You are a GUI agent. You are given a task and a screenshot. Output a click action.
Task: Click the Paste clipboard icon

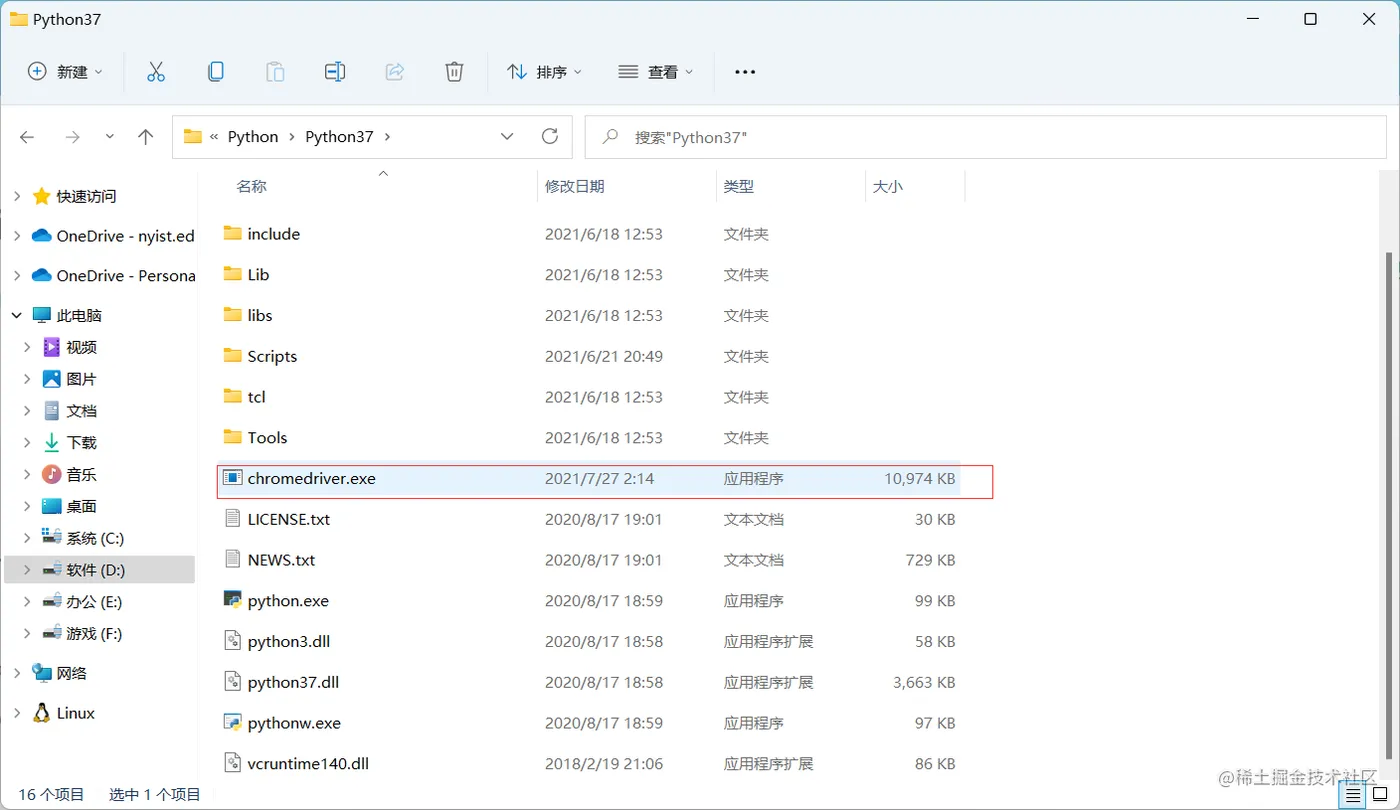tap(275, 72)
